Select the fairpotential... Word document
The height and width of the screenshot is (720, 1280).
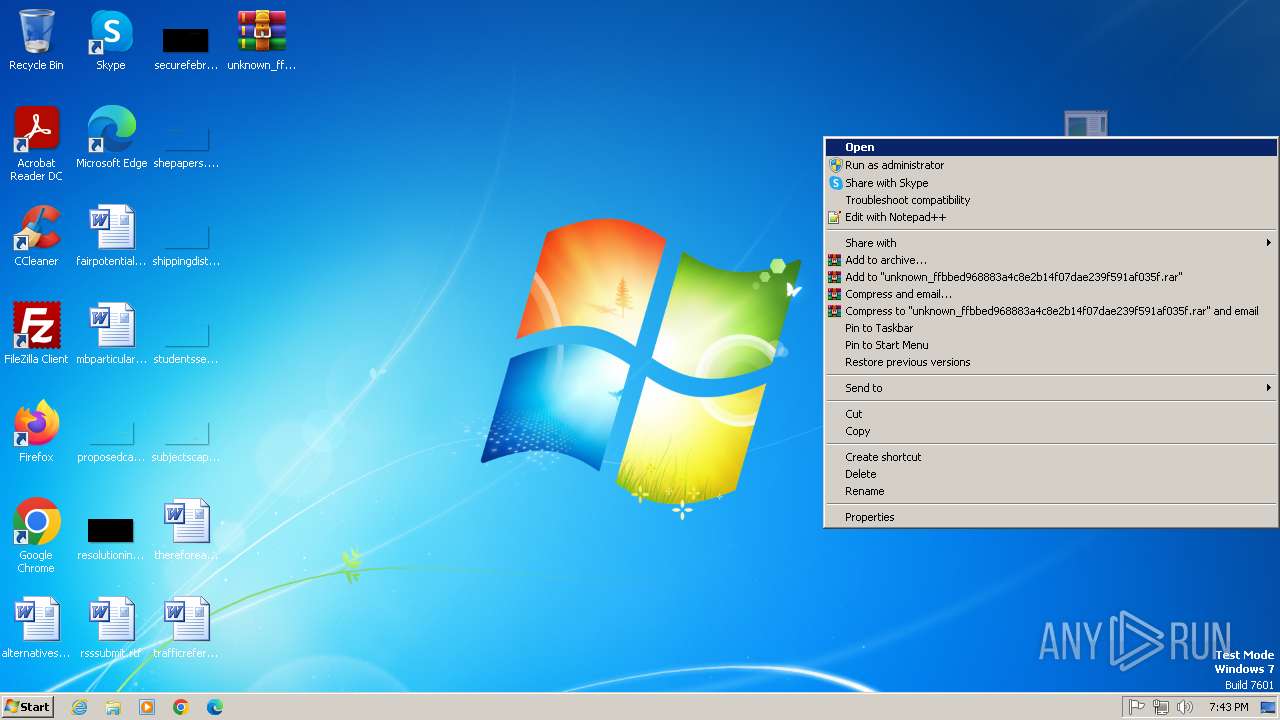tap(111, 236)
